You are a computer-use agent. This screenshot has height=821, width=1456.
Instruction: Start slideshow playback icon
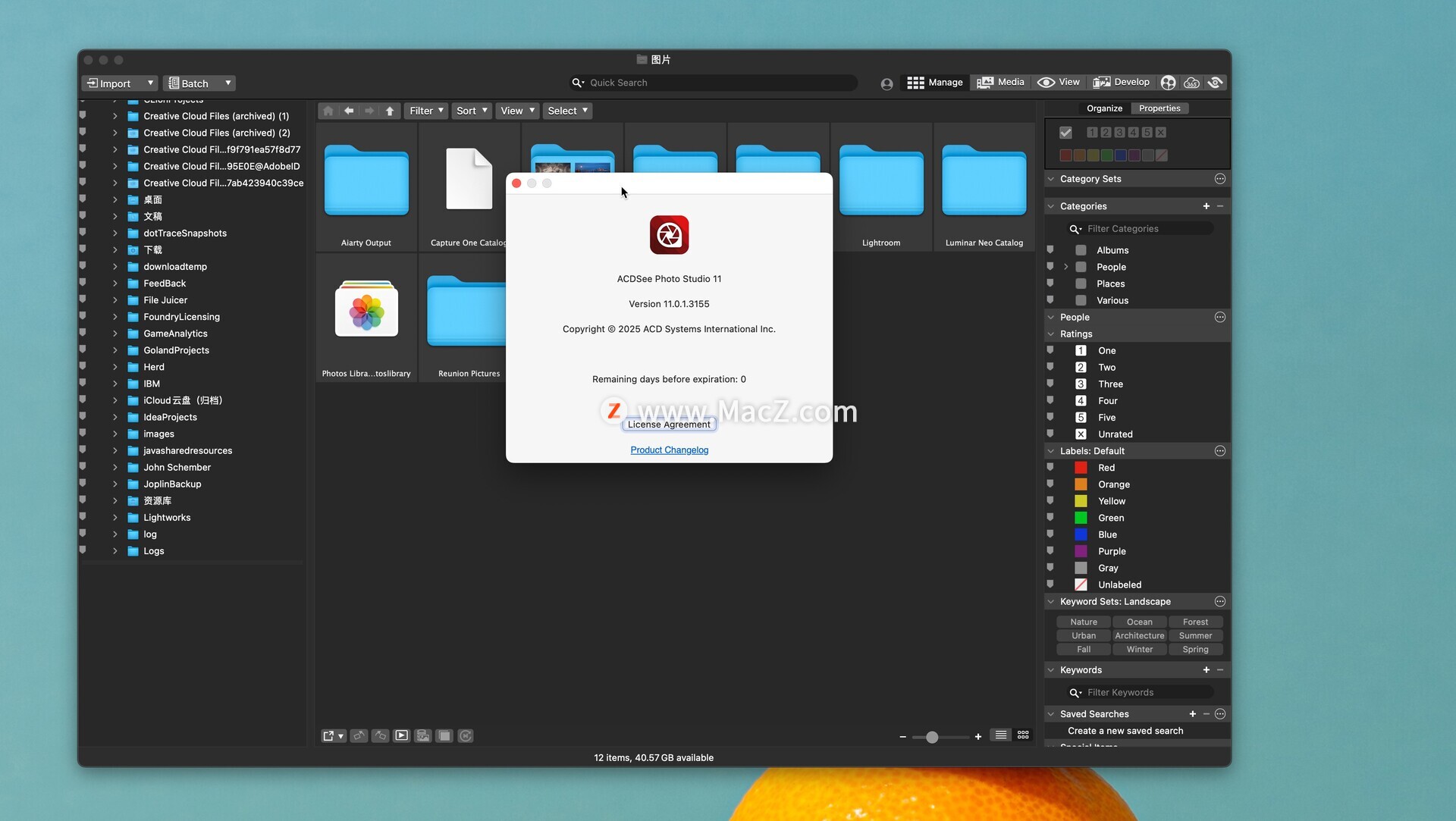(402, 735)
